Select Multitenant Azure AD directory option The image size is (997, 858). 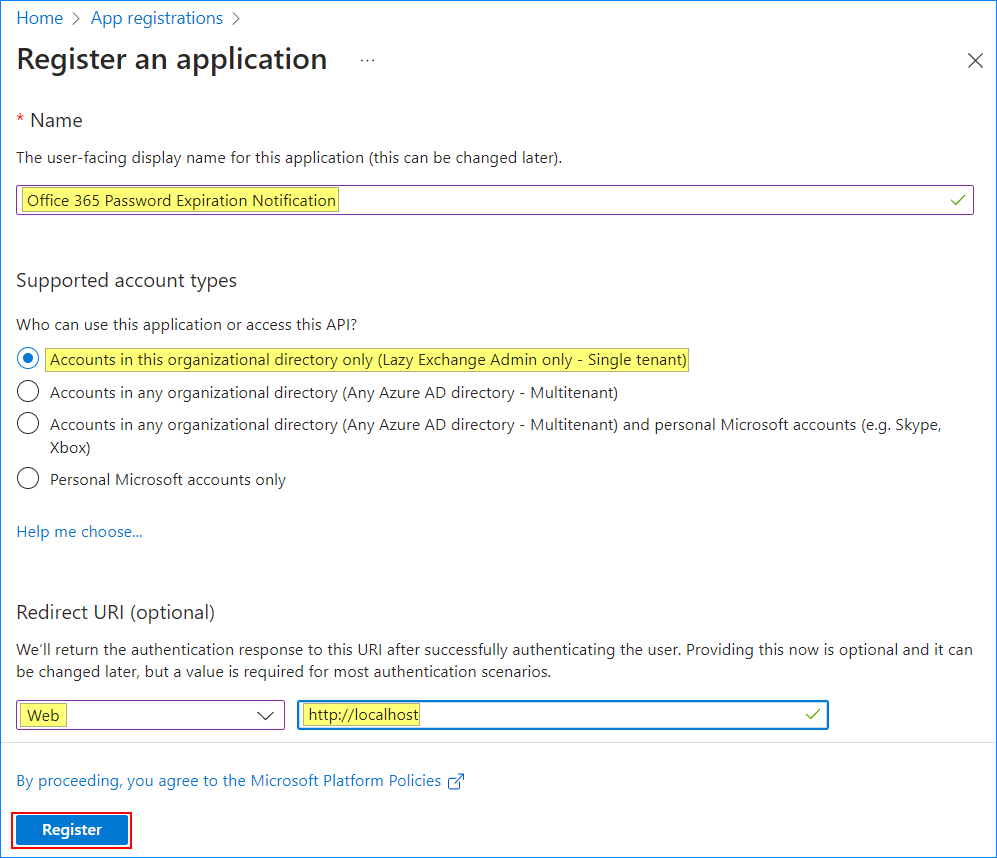[x=28, y=392]
